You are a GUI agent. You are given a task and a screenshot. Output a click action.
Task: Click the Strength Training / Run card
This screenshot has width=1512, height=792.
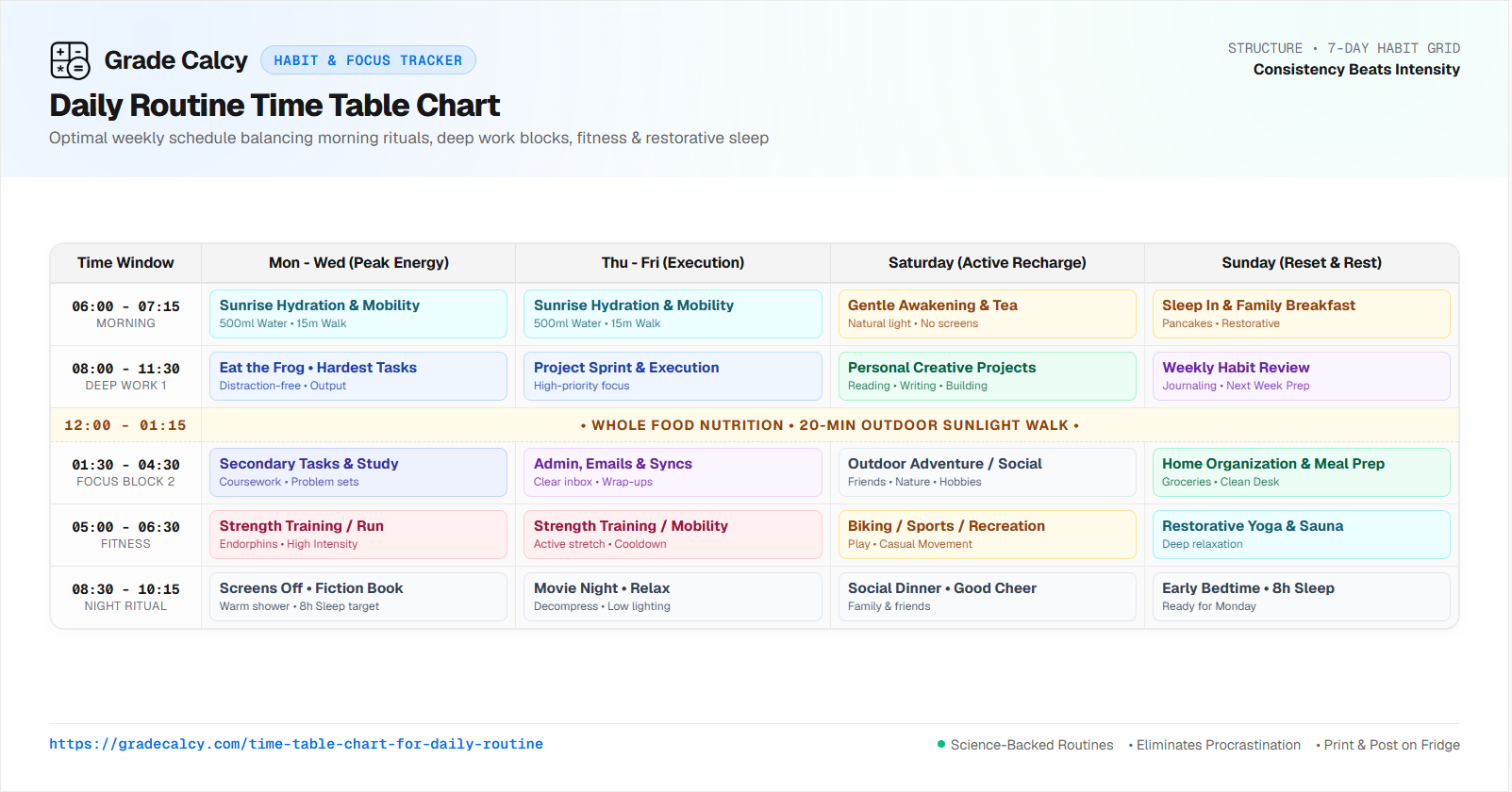coord(358,535)
